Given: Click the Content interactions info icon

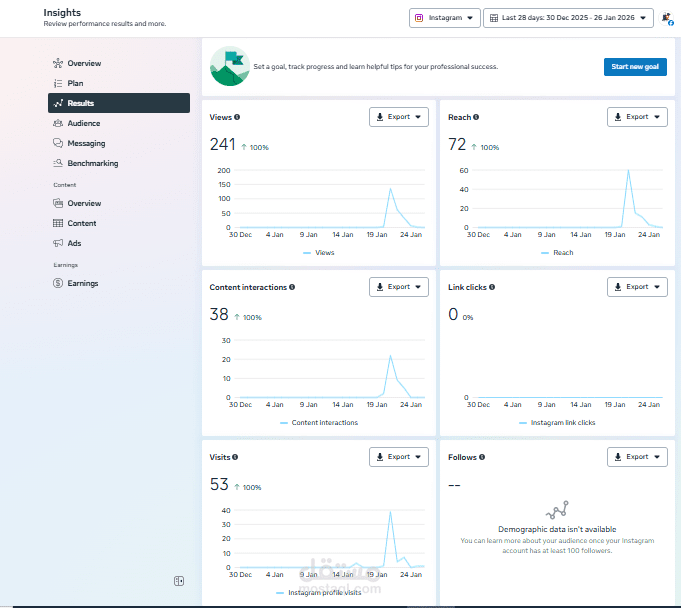Looking at the screenshot, I should [292, 287].
